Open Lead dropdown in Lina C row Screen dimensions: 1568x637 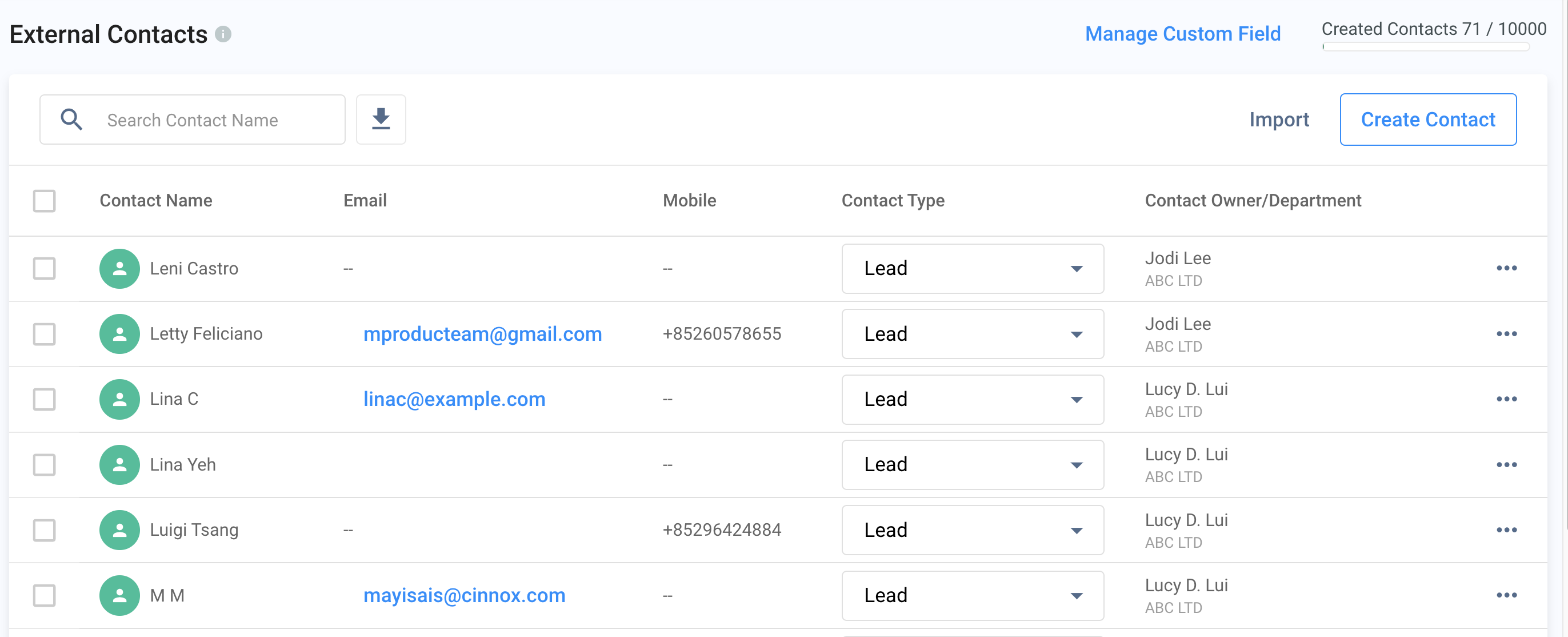(x=972, y=399)
